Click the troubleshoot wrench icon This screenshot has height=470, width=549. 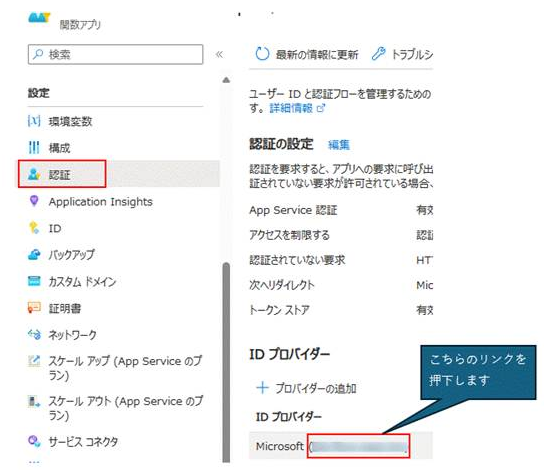[x=378, y=54]
